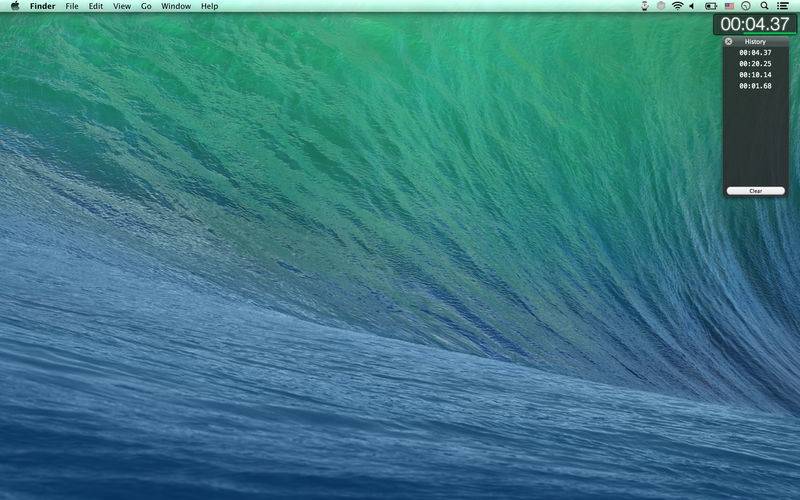800x500 pixels.
Task: Select history entry 00:20.25
Action: click(x=755, y=64)
